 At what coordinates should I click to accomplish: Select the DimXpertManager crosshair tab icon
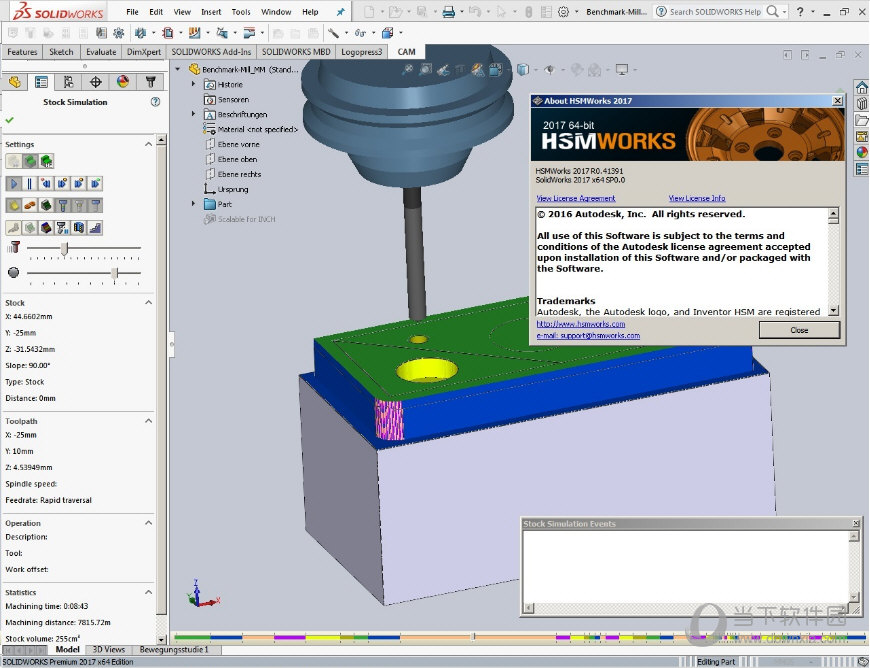tap(96, 82)
